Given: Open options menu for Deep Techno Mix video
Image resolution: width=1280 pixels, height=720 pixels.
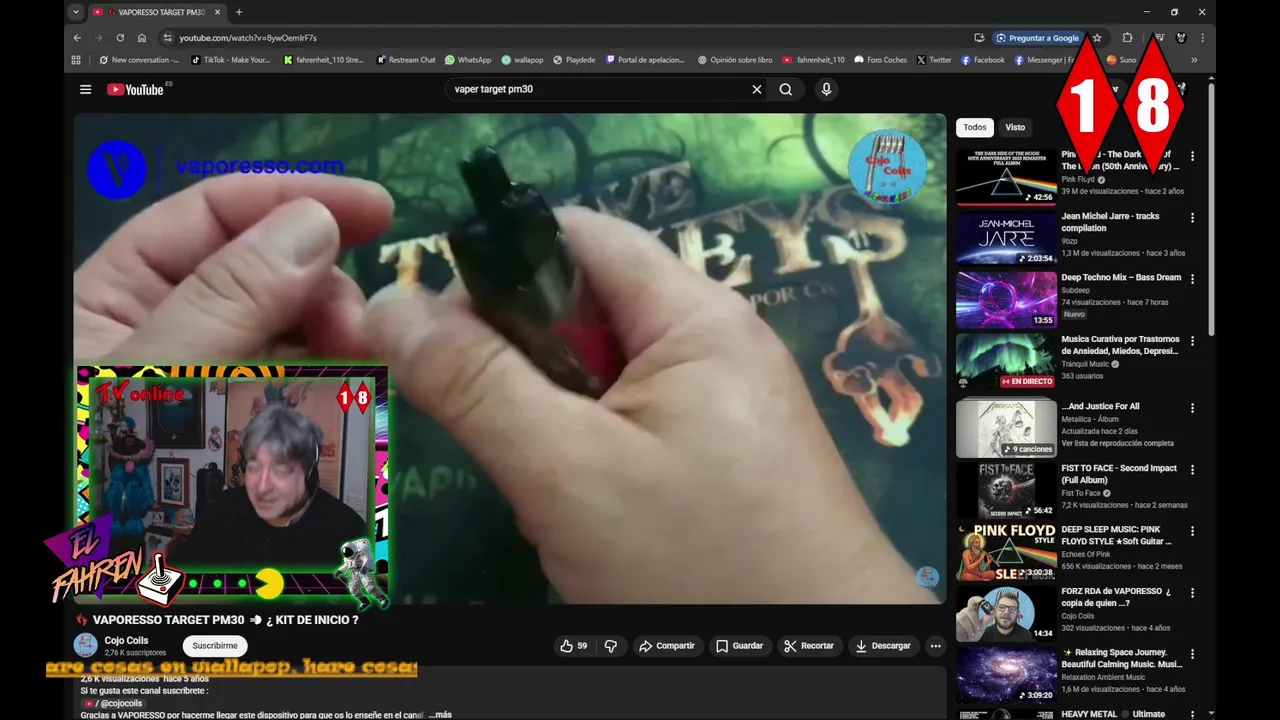Looking at the screenshot, I should click(1192, 279).
